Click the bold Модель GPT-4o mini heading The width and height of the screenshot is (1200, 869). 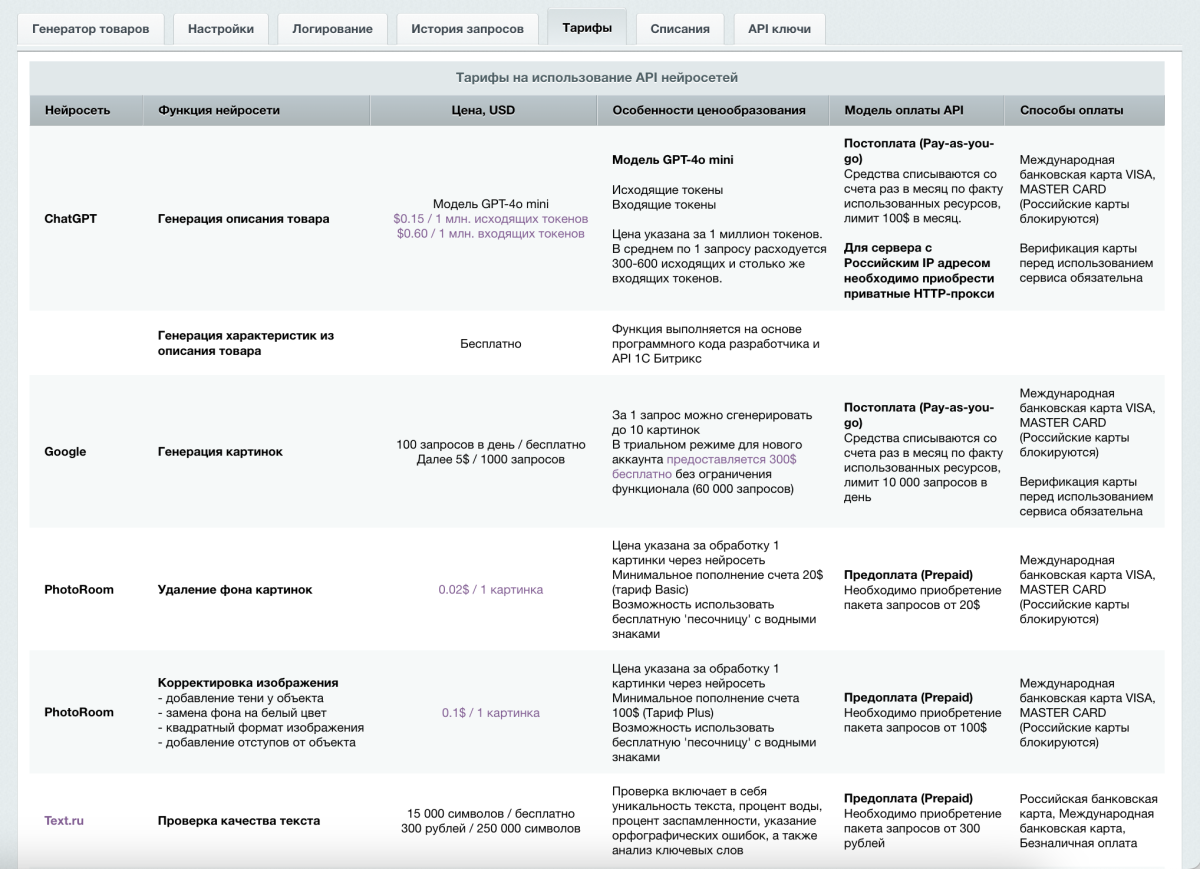673,160
